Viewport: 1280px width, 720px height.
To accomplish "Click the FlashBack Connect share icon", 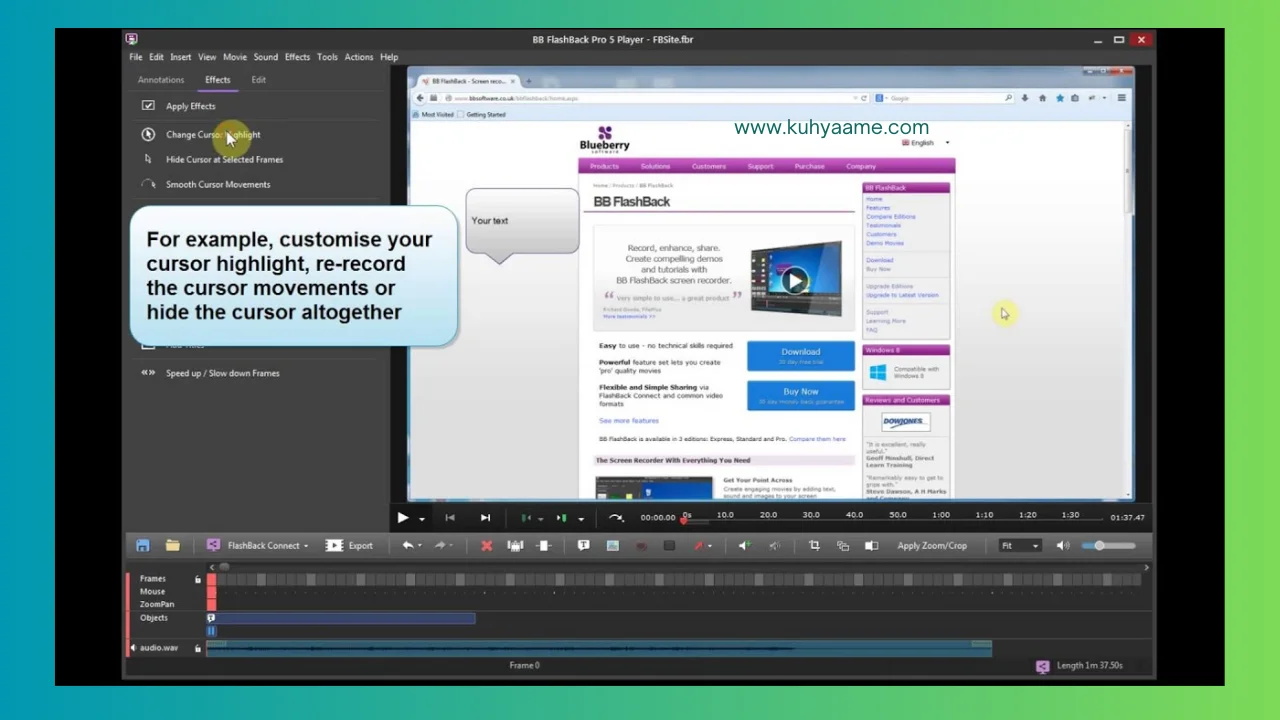I will pyautogui.click(x=213, y=545).
